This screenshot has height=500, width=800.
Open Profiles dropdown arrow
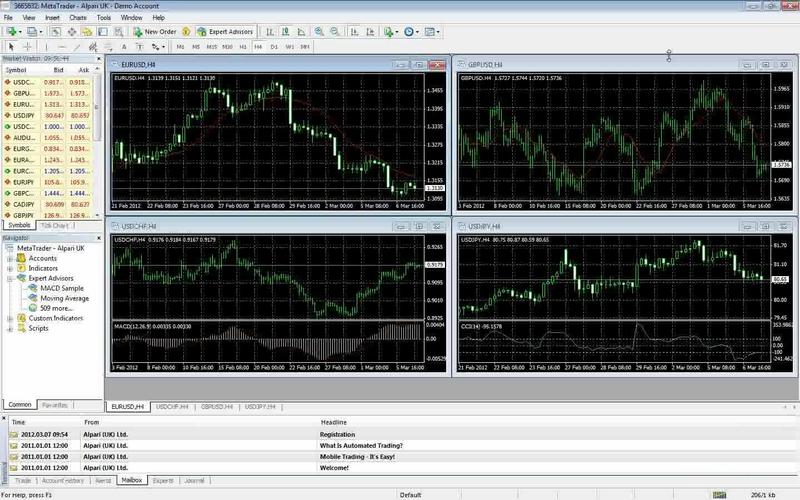pos(40,32)
